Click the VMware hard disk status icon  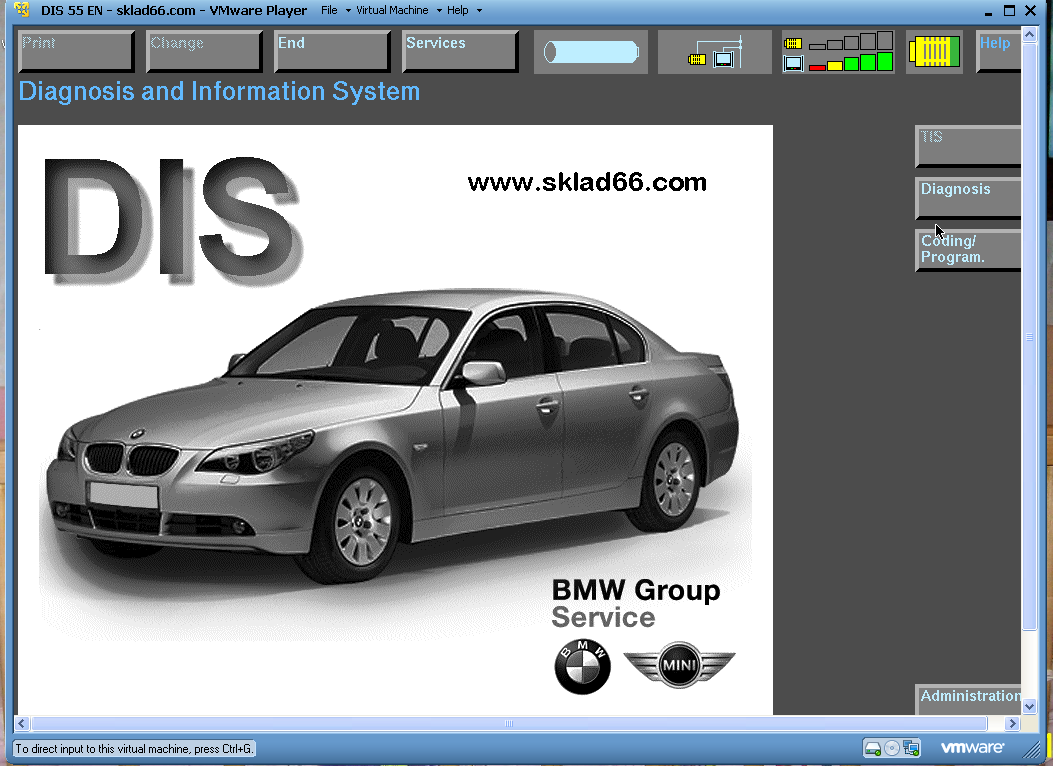pyautogui.click(x=872, y=748)
